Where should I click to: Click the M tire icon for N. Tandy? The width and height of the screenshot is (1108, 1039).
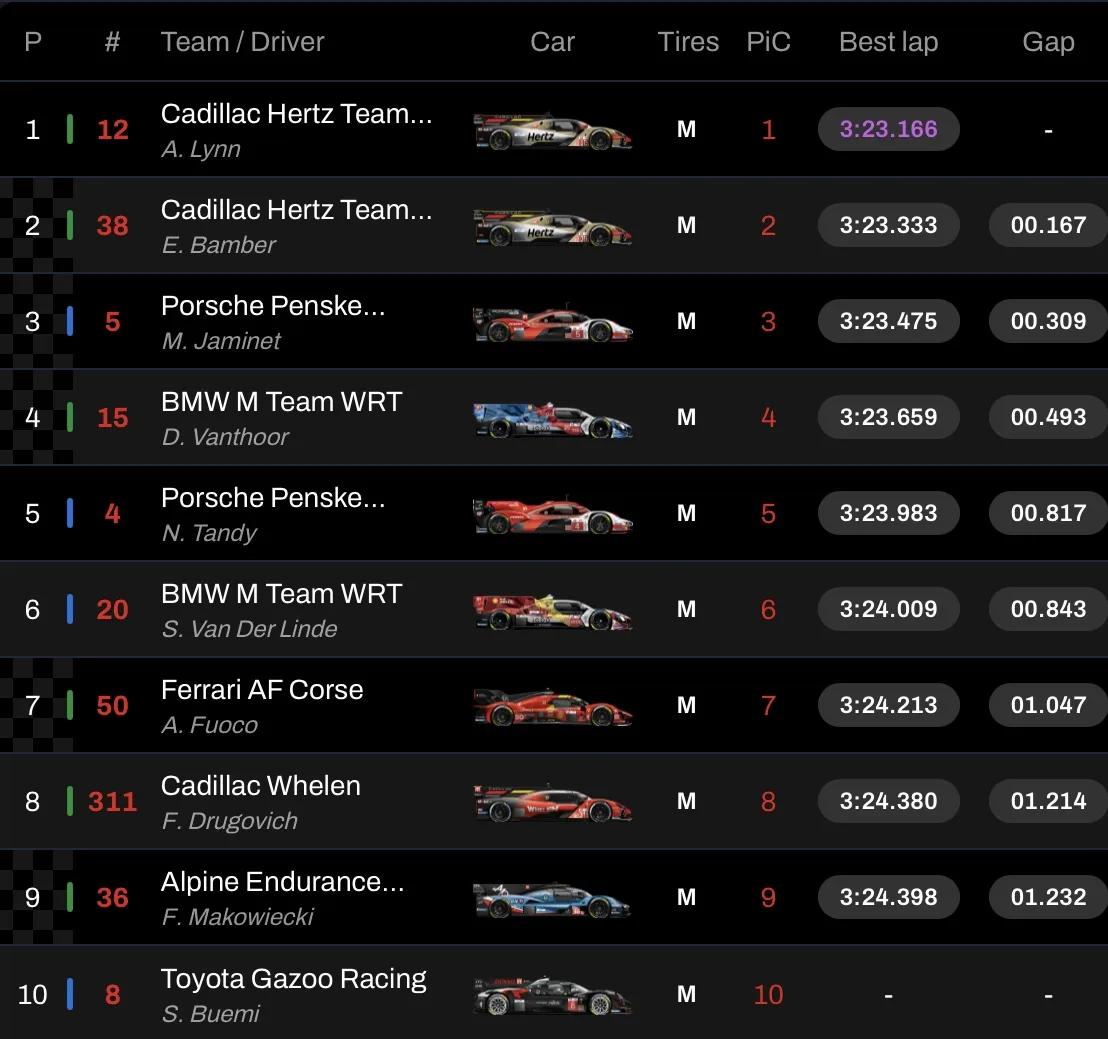point(686,514)
